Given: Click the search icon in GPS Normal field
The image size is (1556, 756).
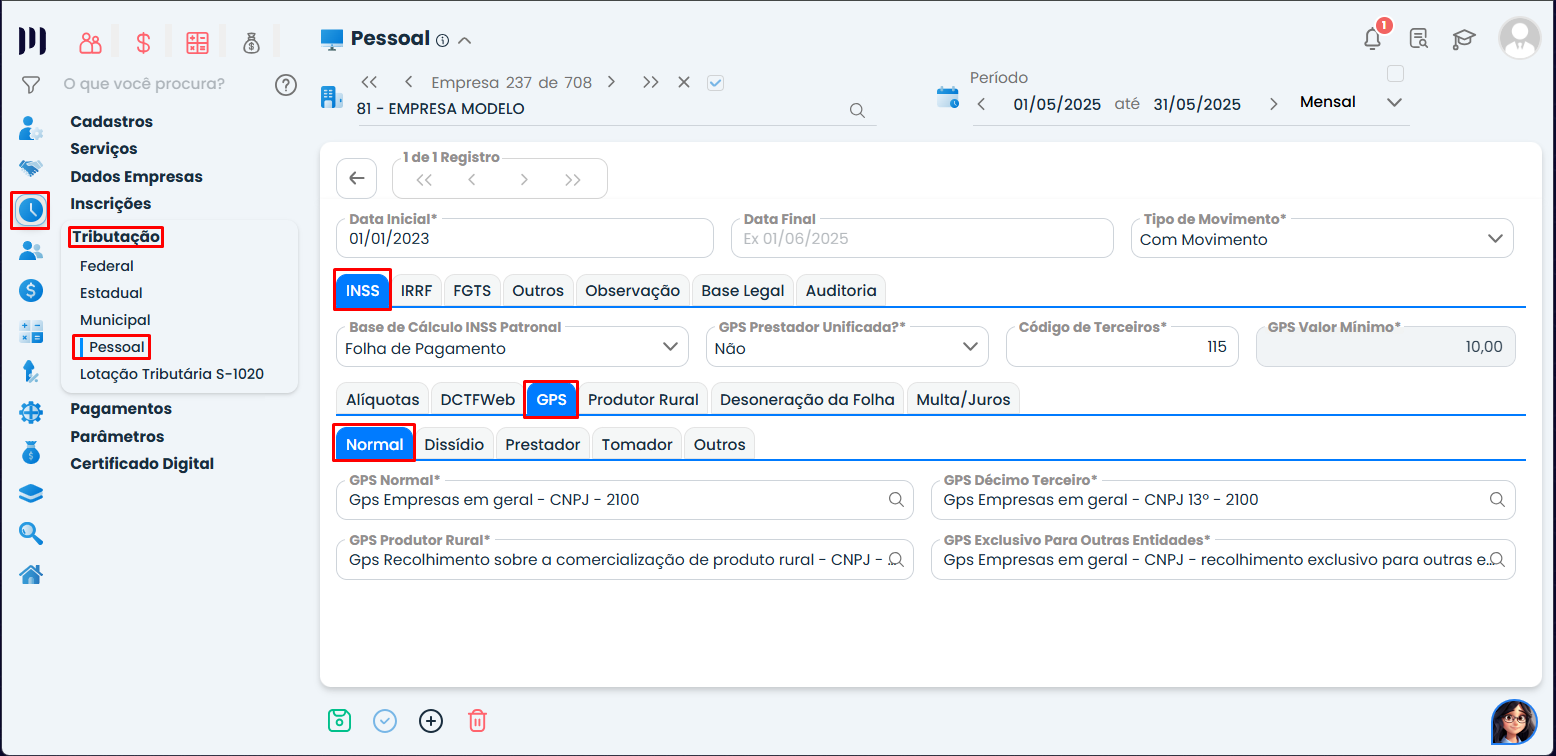Looking at the screenshot, I should [x=897, y=500].
